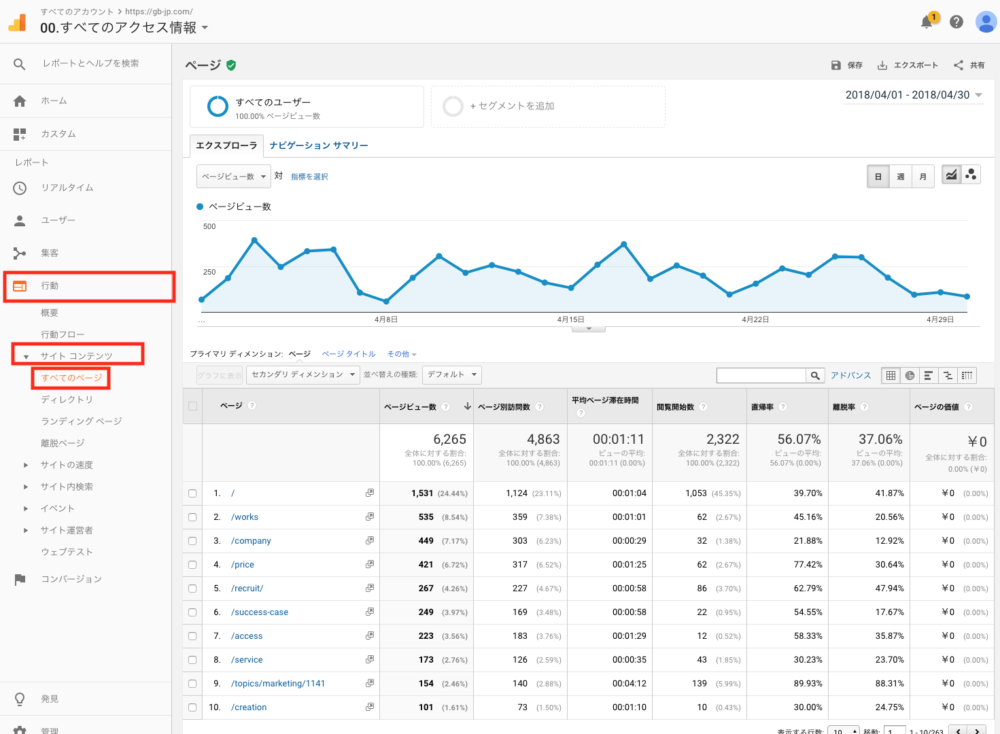This screenshot has height=734, width=1000.
Task: Click the Export download icon
Action: tap(882, 65)
